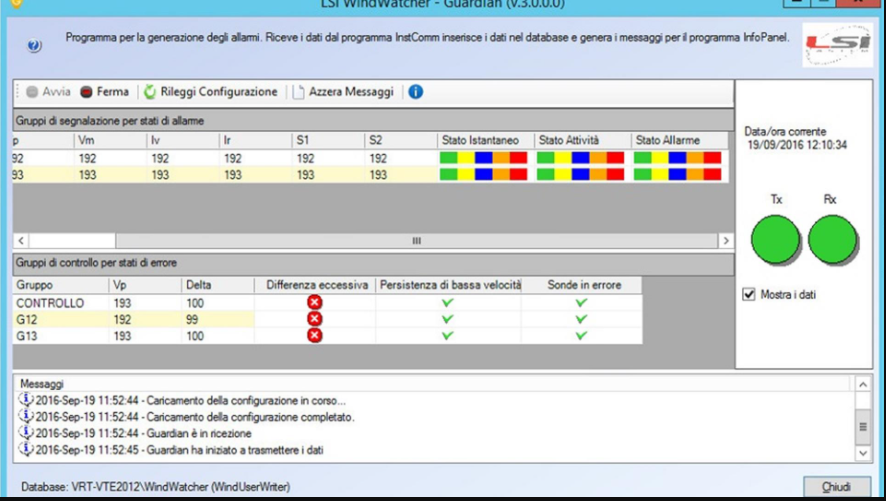Click the Iv column header

click(183, 140)
